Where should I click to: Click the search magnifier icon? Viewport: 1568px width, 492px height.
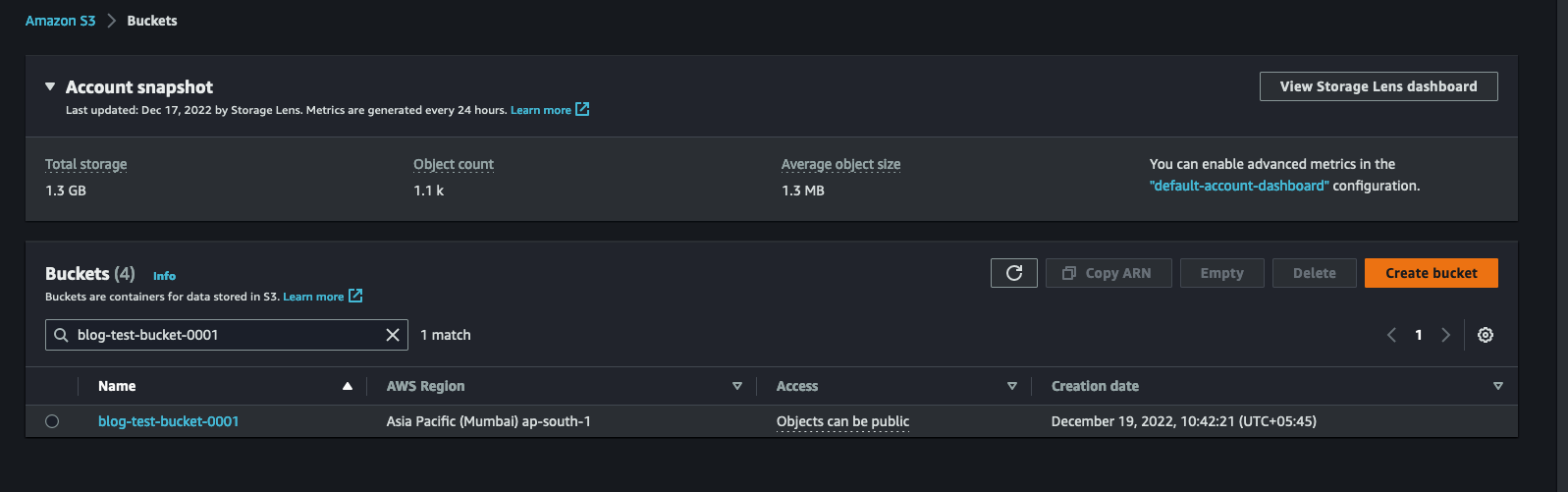[61, 335]
